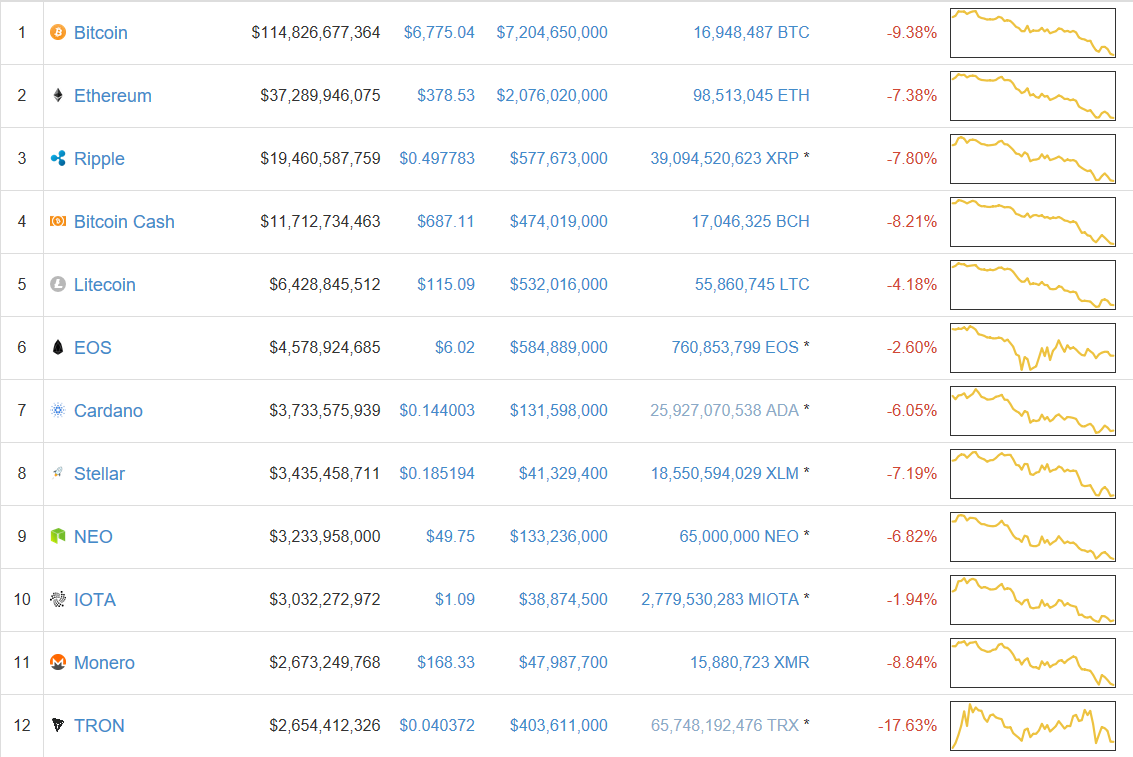1133x757 pixels.
Task: Click the green NEO logo icon
Action: [x=58, y=537]
